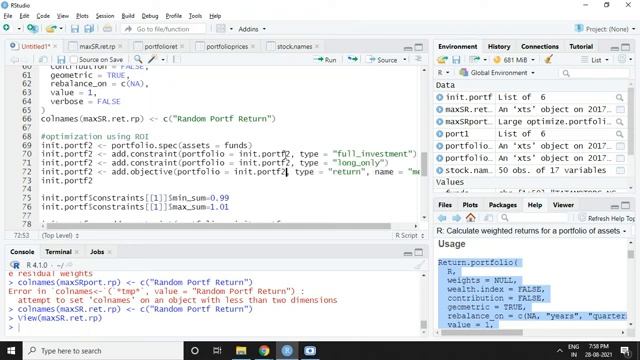640x360 pixels.
Task: Expand the init.portf object in Environment
Action: tap(440, 97)
